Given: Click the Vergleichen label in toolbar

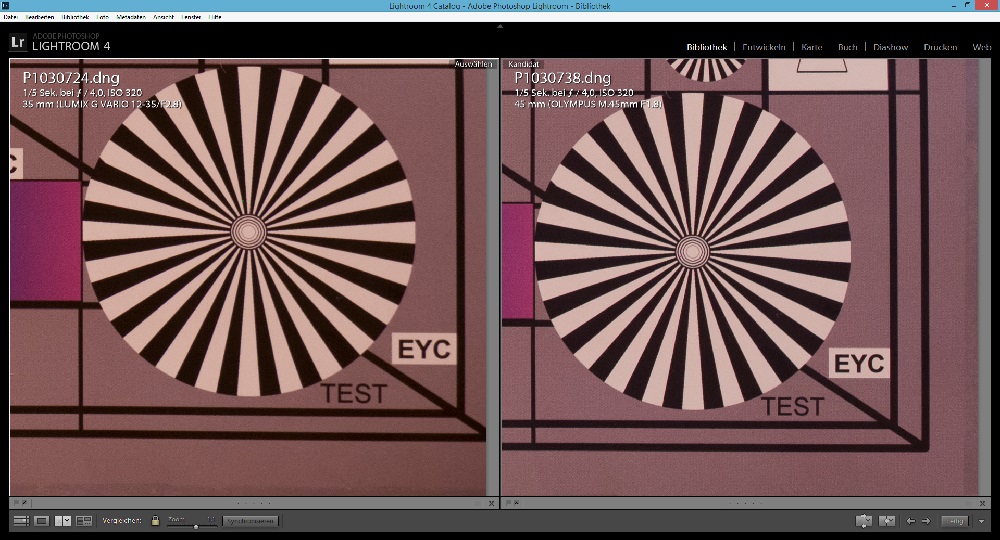Looking at the screenshot, I should [122, 521].
